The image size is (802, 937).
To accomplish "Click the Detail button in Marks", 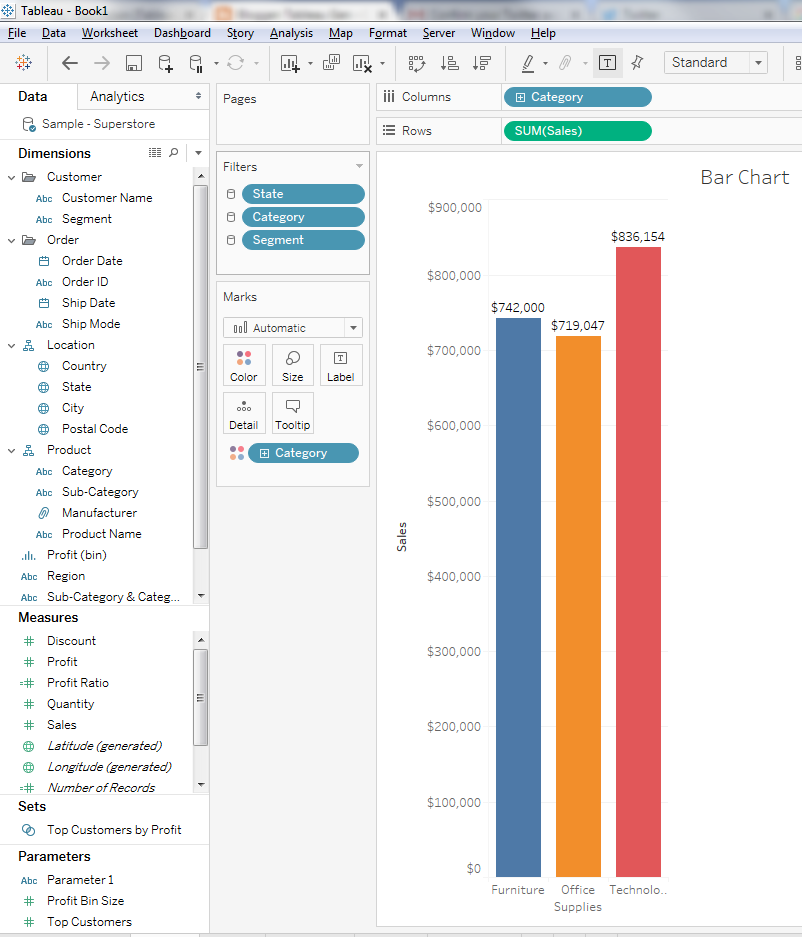I will [244, 412].
